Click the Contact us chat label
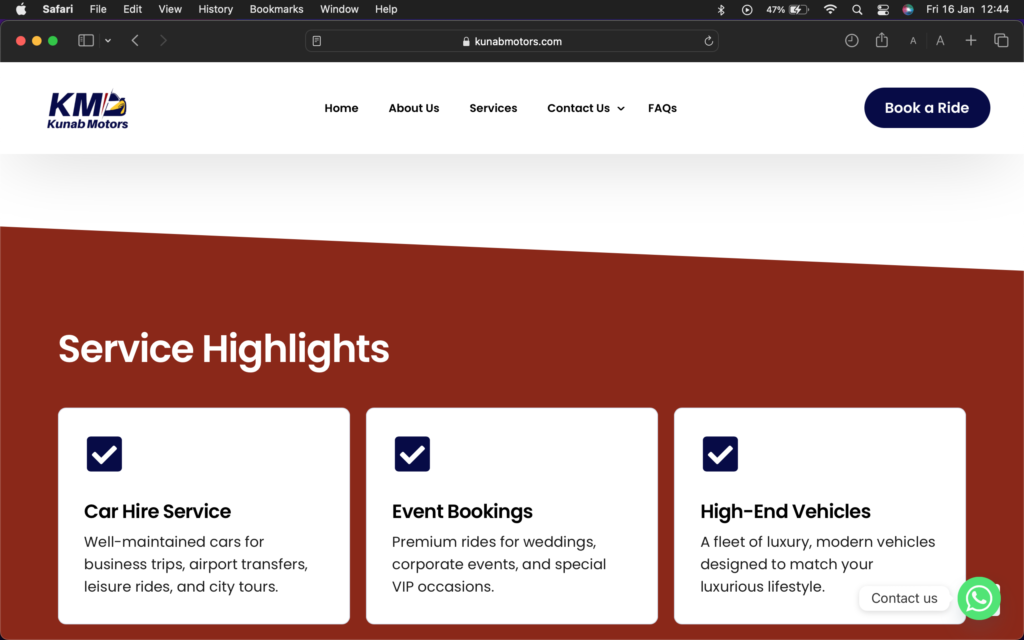This screenshot has height=640, width=1024. (904, 598)
